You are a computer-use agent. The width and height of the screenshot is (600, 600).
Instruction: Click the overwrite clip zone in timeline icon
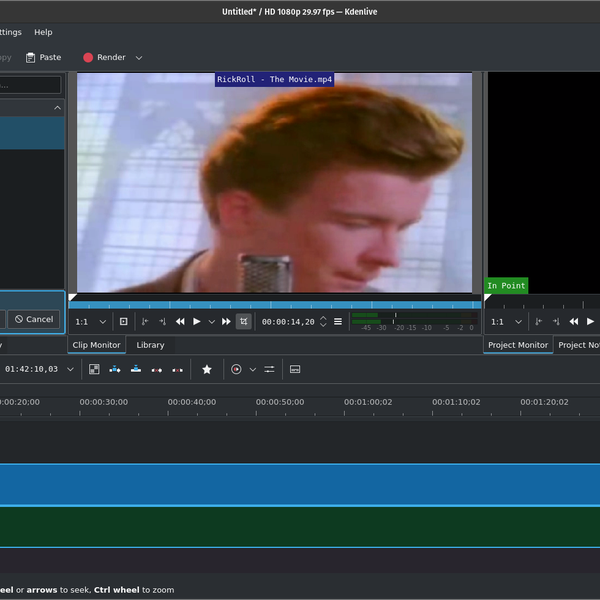[x=136, y=369]
